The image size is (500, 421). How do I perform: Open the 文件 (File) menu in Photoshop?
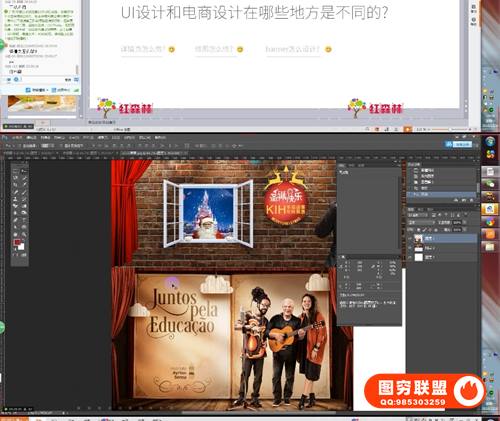tap(17, 138)
